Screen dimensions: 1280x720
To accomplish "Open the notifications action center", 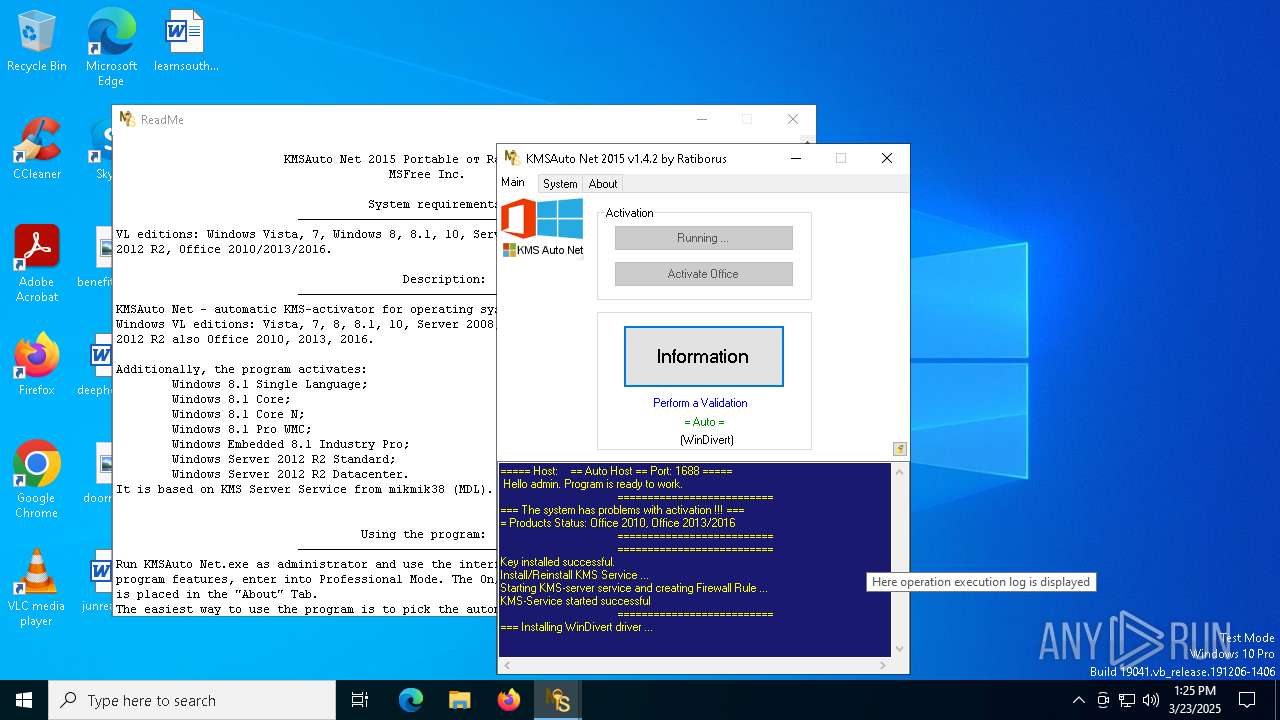I will click(x=1247, y=700).
